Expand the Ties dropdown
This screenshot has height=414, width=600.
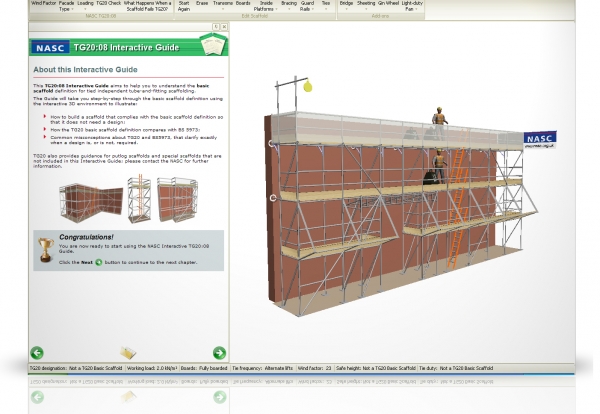[326, 5]
